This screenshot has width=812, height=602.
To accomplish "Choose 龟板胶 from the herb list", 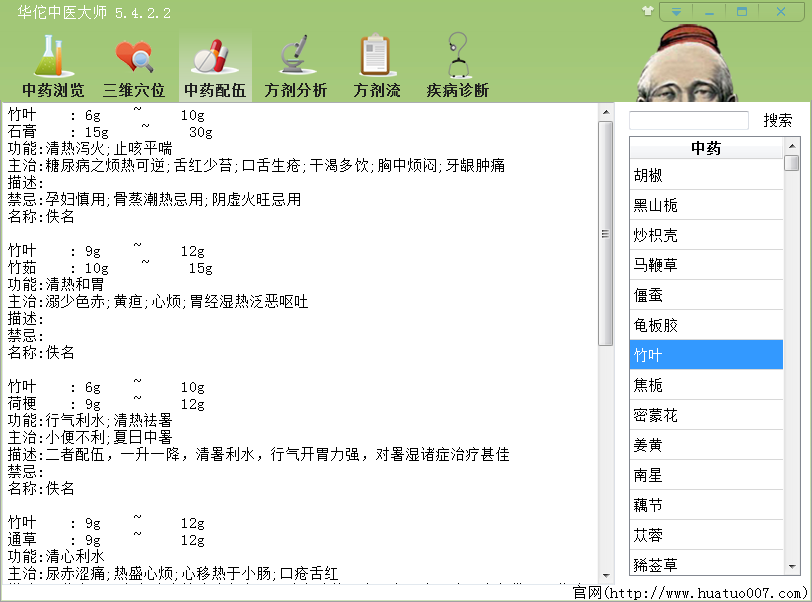I will 706,324.
